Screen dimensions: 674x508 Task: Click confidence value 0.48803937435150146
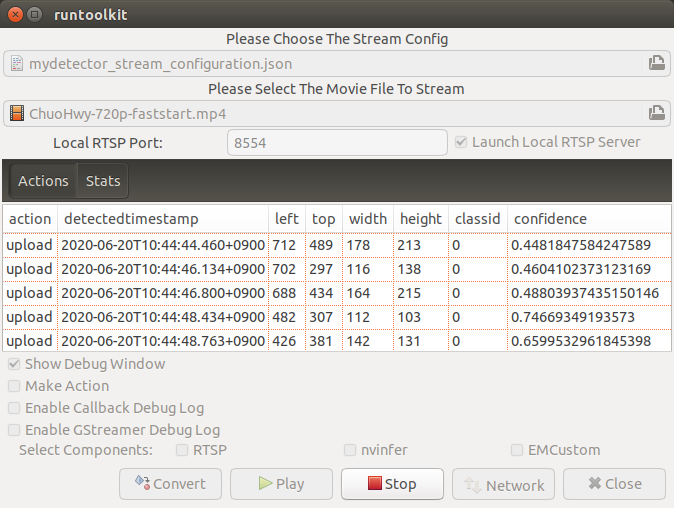pos(585,293)
